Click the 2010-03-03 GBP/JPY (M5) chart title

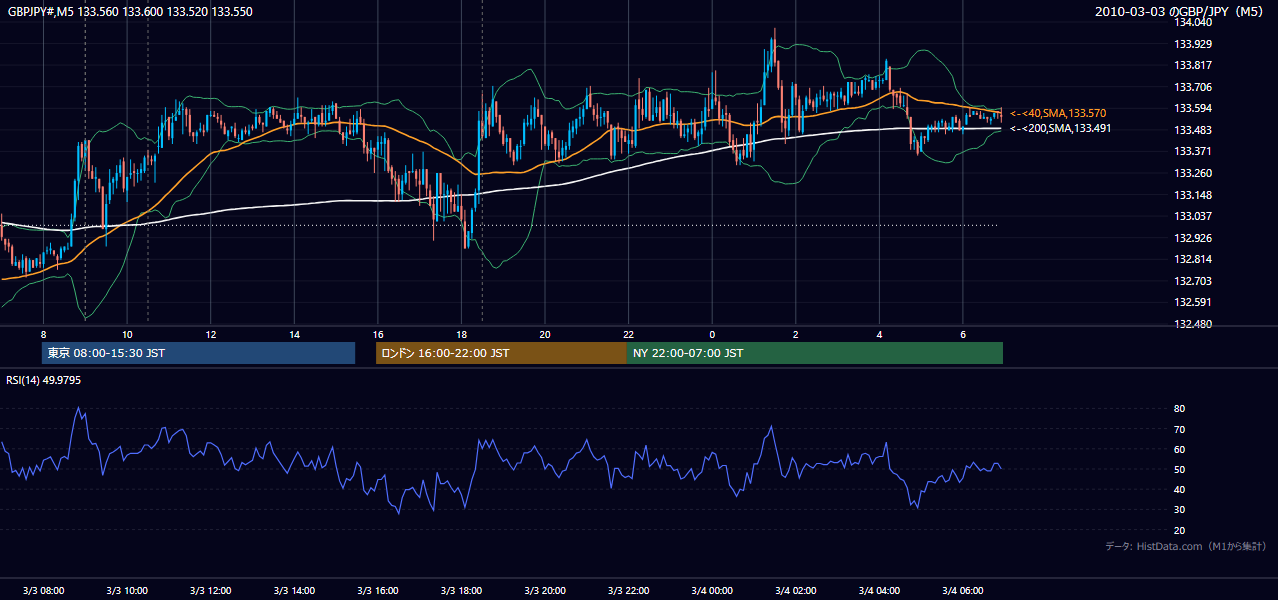(x=1181, y=12)
